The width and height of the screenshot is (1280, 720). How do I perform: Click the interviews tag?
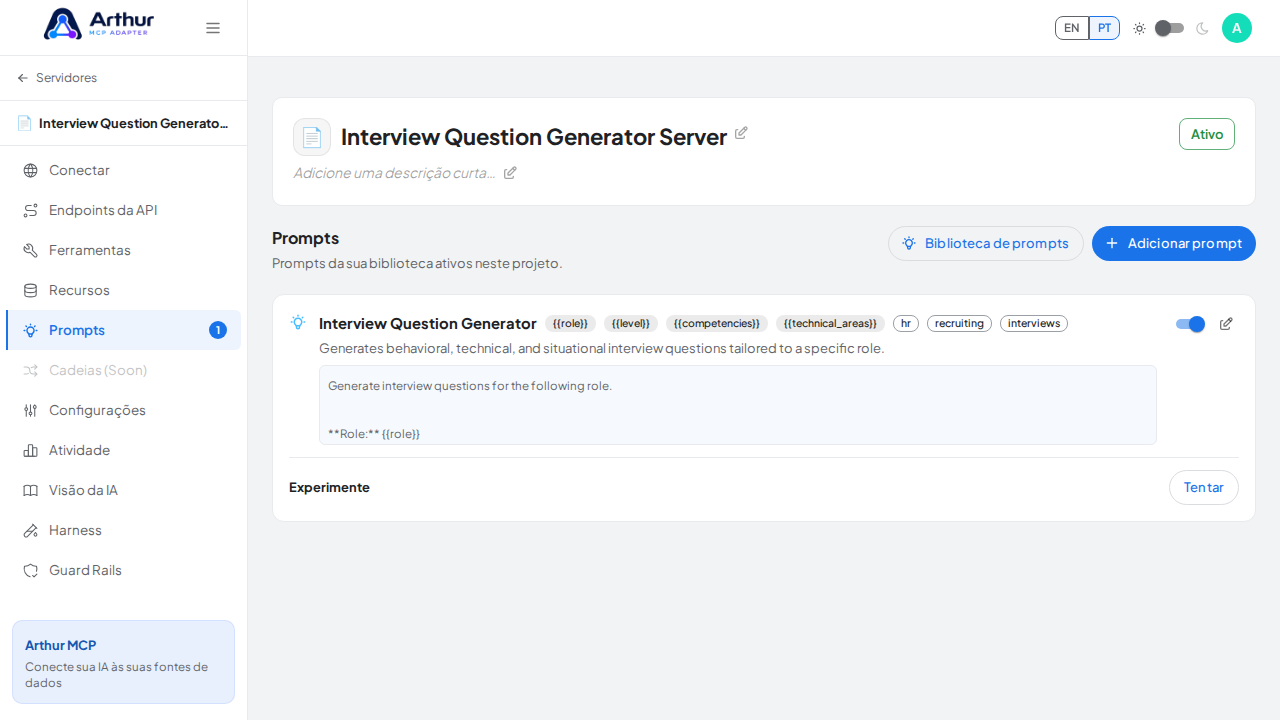(x=1034, y=324)
